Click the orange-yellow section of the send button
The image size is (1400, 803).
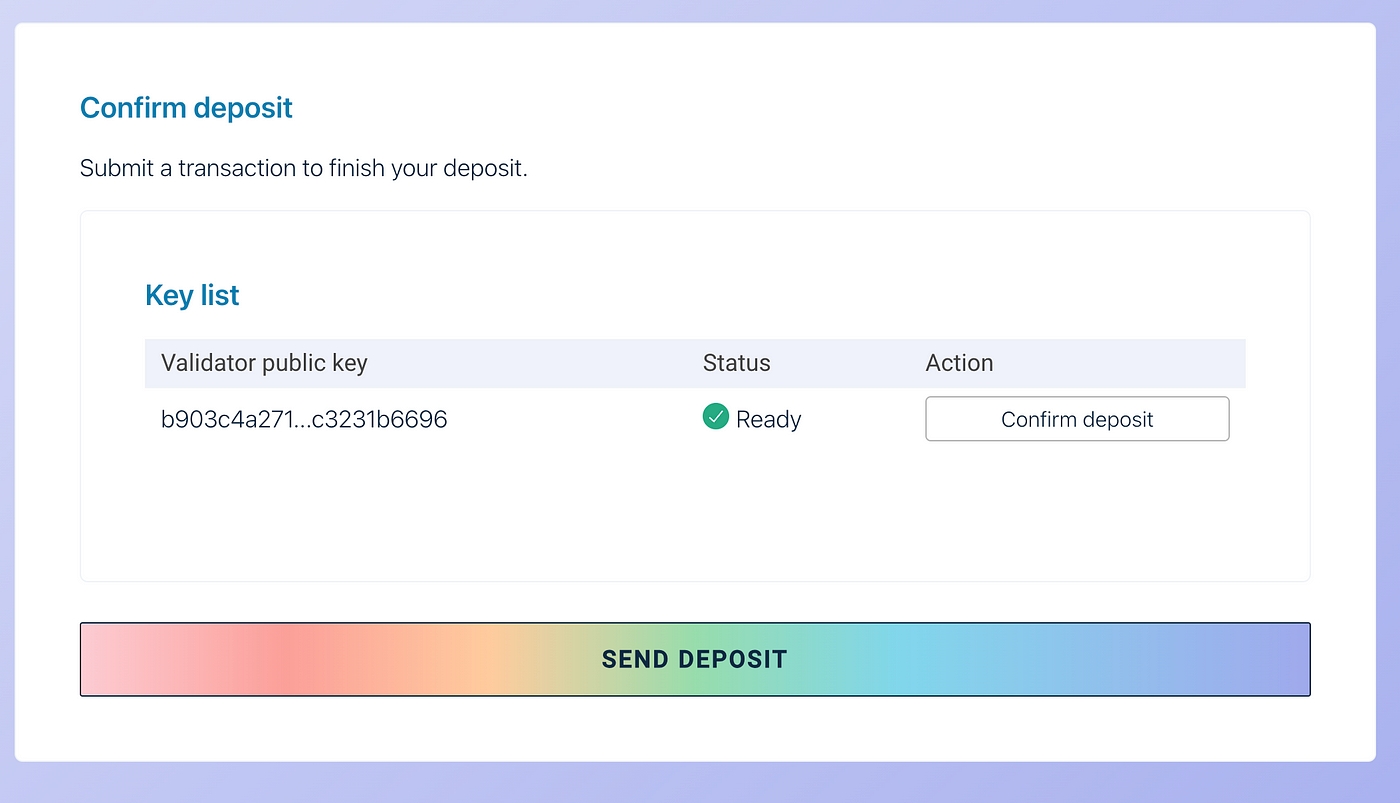pyautogui.click(x=470, y=659)
